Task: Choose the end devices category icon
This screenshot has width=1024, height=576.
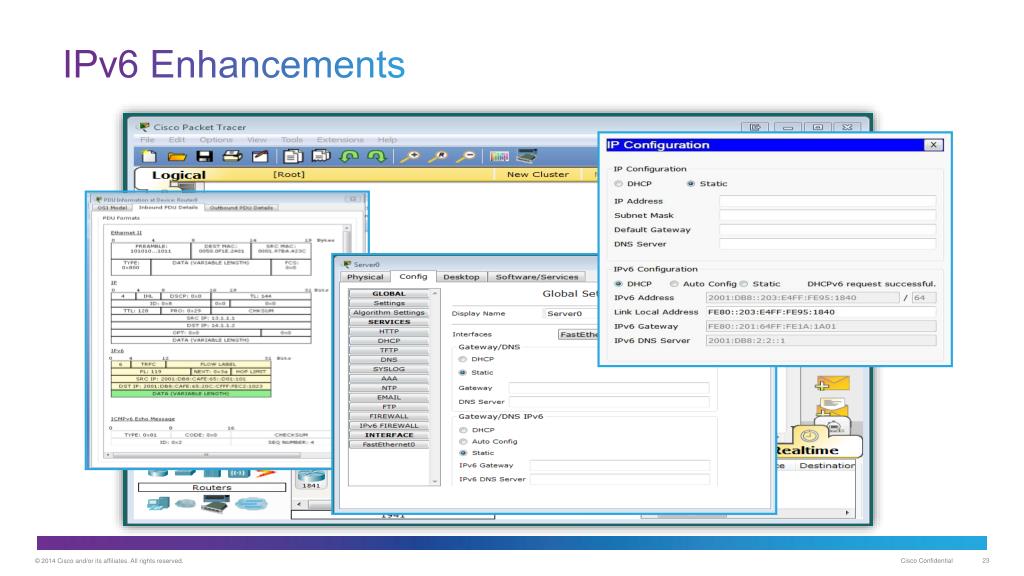Action: click(158, 503)
